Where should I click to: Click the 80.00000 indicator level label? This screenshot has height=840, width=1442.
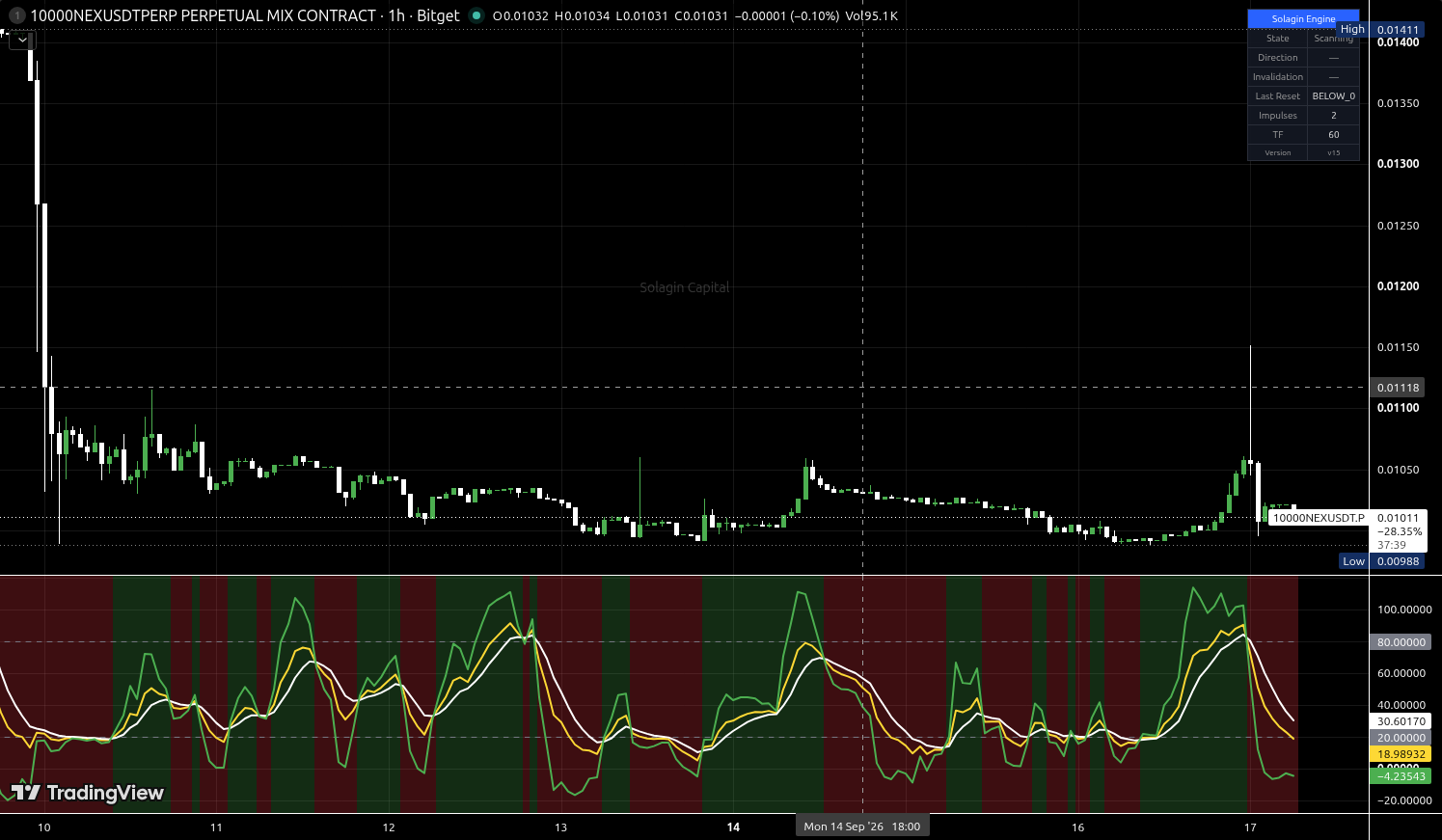[1401, 642]
